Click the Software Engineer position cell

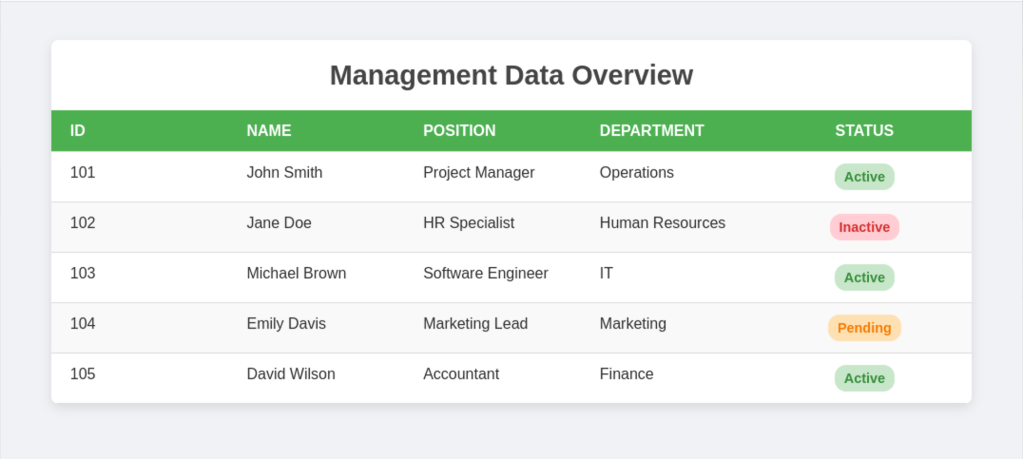pos(485,273)
